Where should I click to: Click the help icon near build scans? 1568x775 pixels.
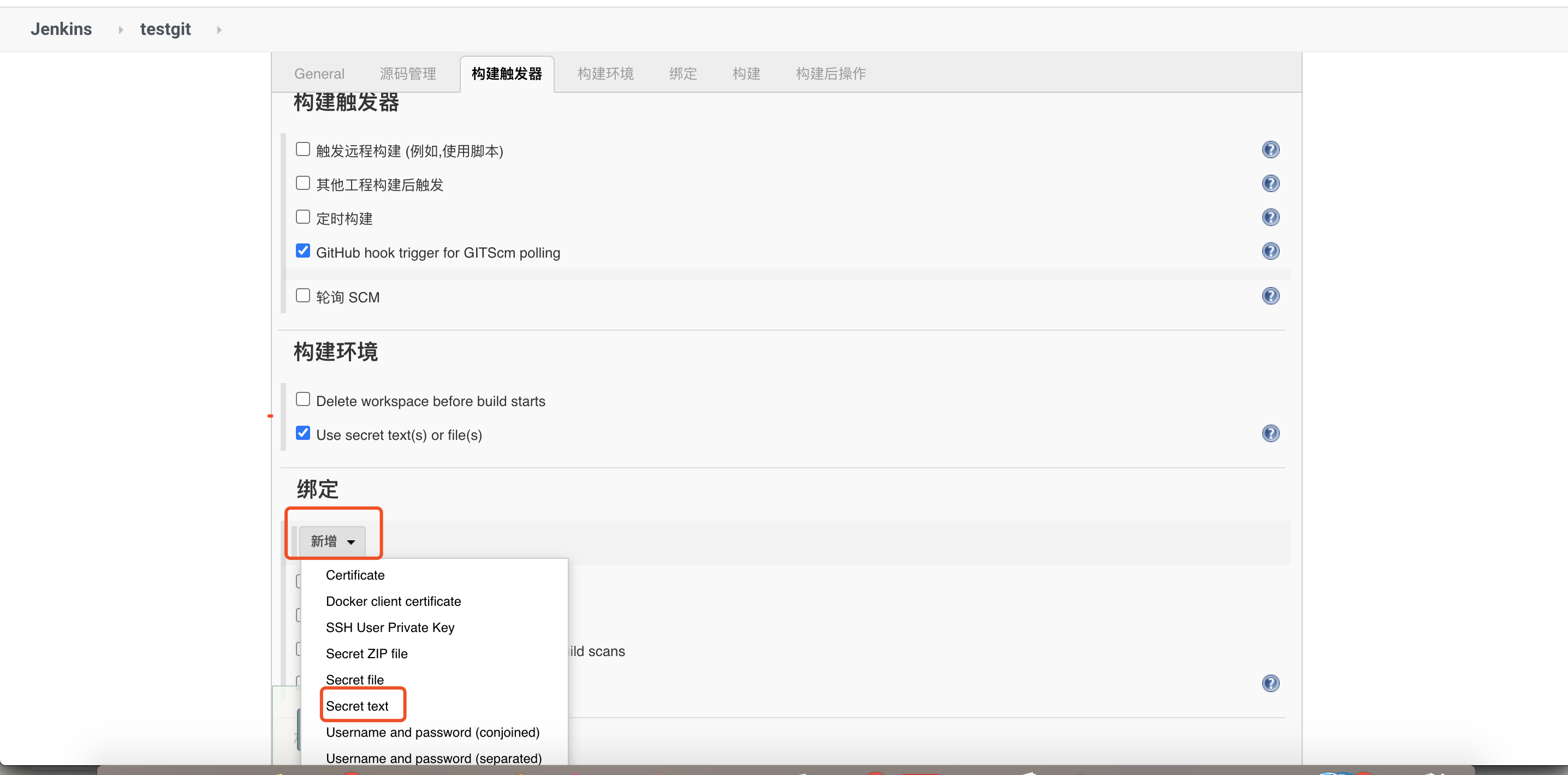click(x=1270, y=683)
